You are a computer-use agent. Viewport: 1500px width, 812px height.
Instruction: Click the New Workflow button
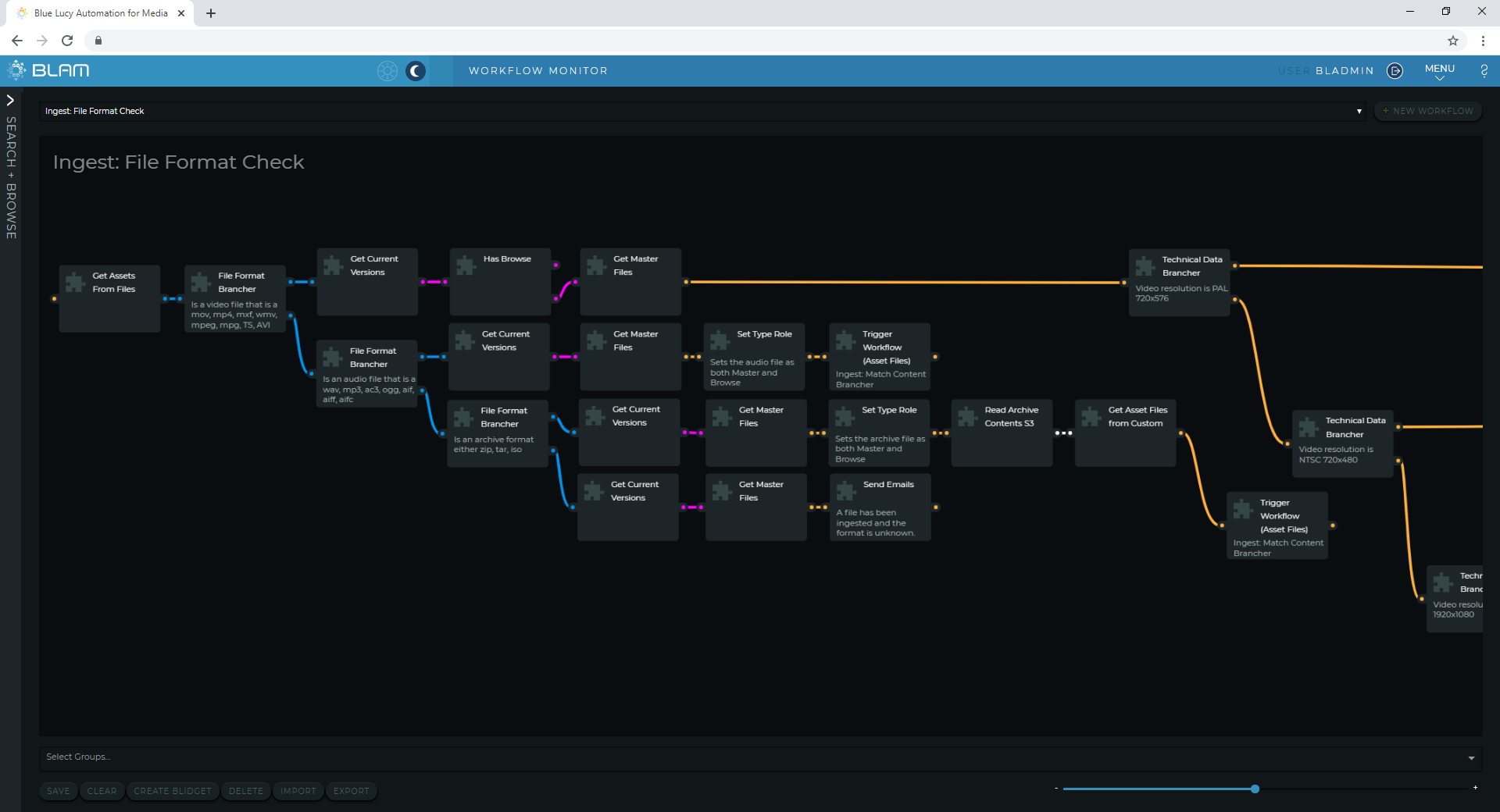point(1427,111)
